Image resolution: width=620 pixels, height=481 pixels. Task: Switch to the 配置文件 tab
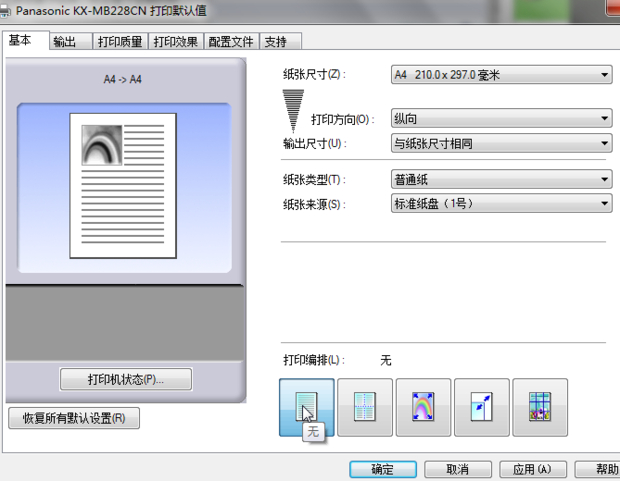231,42
